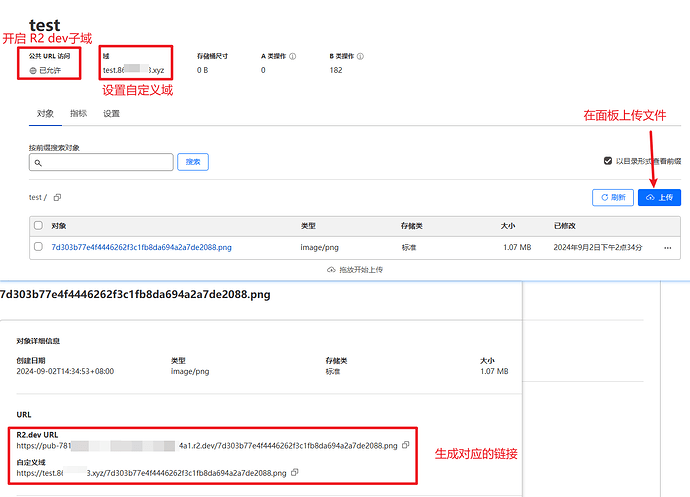
Task: Toggle the 以目录形式查看前缀 checkbox
Action: 608,161
